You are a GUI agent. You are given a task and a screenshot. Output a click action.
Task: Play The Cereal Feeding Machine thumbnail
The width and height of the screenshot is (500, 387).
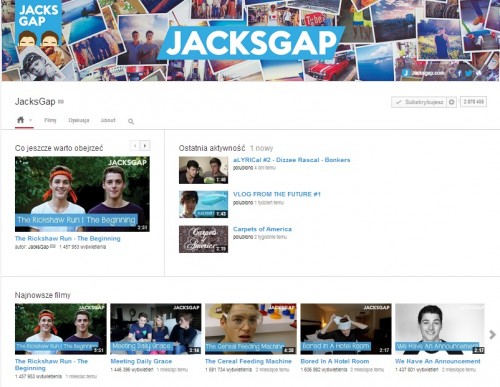tap(251, 329)
